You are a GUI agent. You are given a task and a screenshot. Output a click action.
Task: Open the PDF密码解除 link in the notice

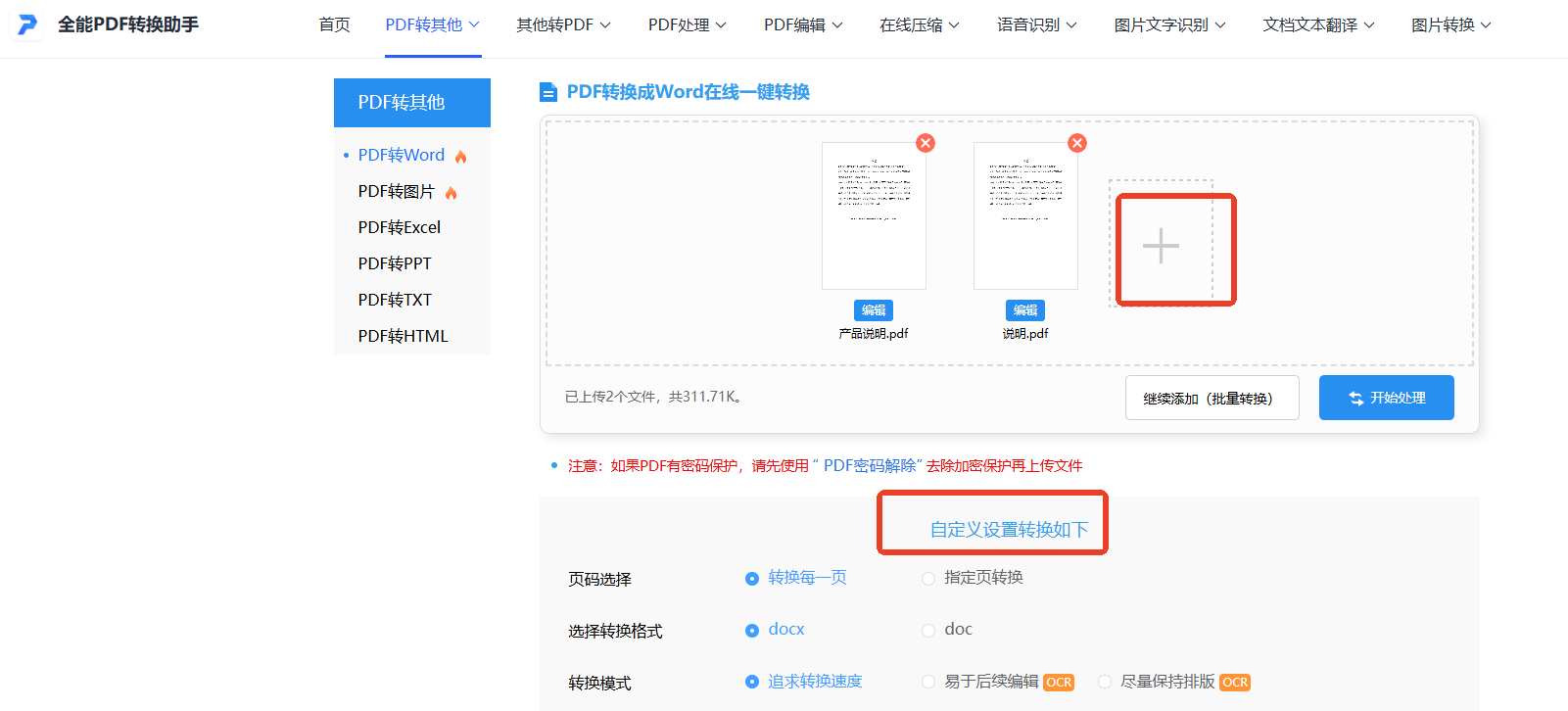(x=870, y=466)
